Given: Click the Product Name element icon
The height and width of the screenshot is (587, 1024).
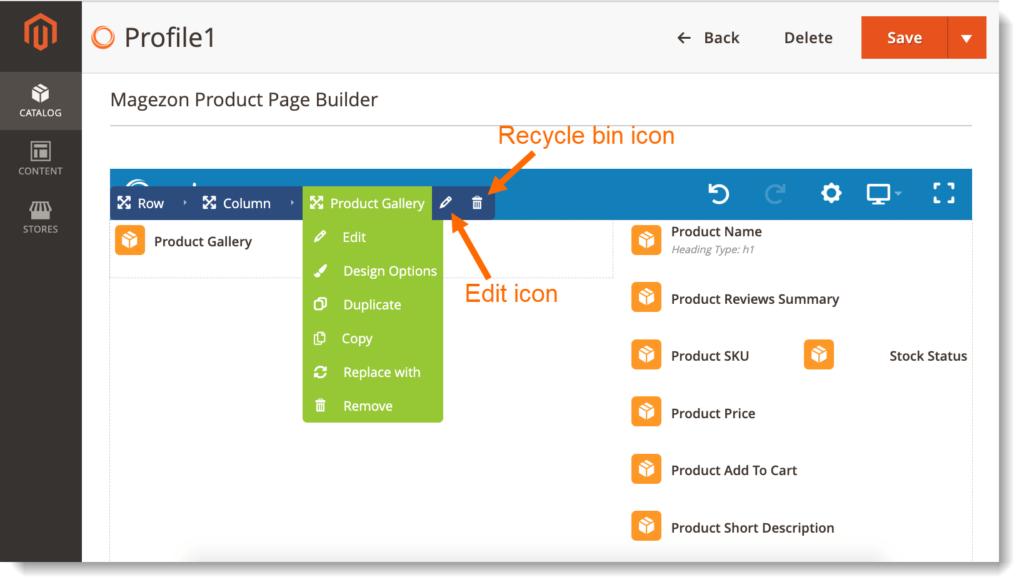Looking at the screenshot, I should 646,240.
